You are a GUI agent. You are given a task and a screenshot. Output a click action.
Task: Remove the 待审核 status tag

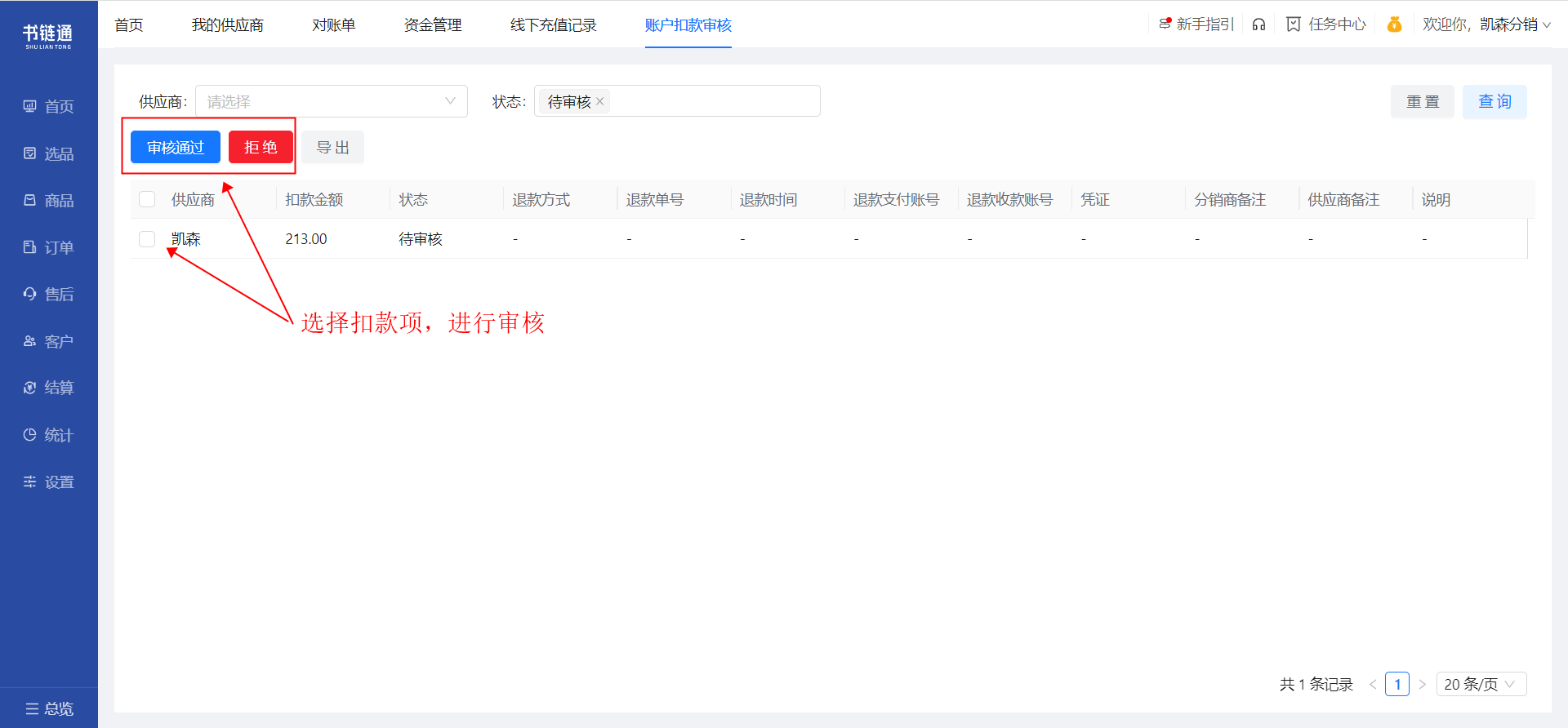pyautogui.click(x=599, y=101)
